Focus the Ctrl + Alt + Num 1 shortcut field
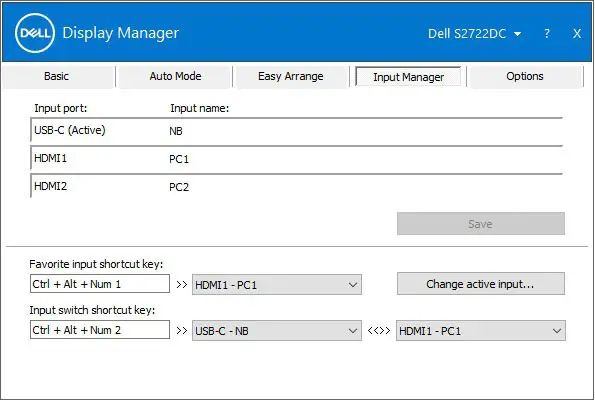 coord(100,284)
